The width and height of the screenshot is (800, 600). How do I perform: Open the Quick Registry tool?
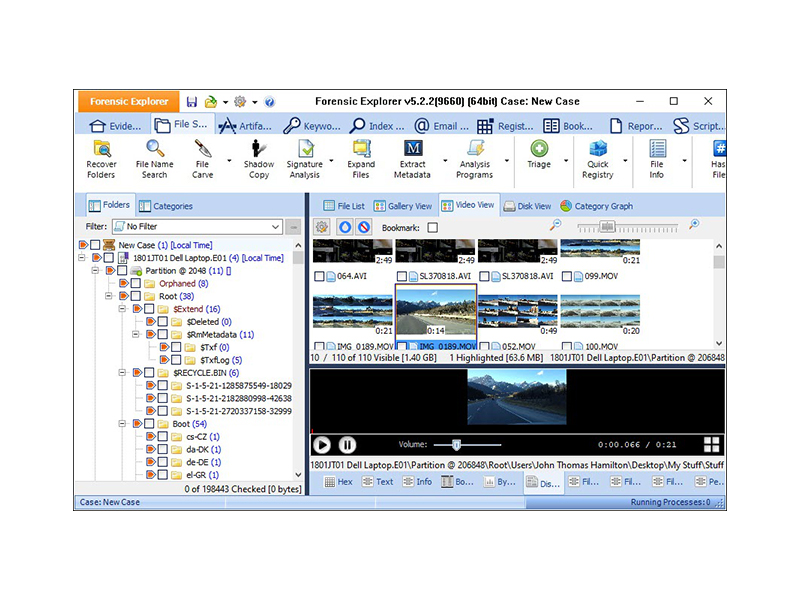(598, 150)
